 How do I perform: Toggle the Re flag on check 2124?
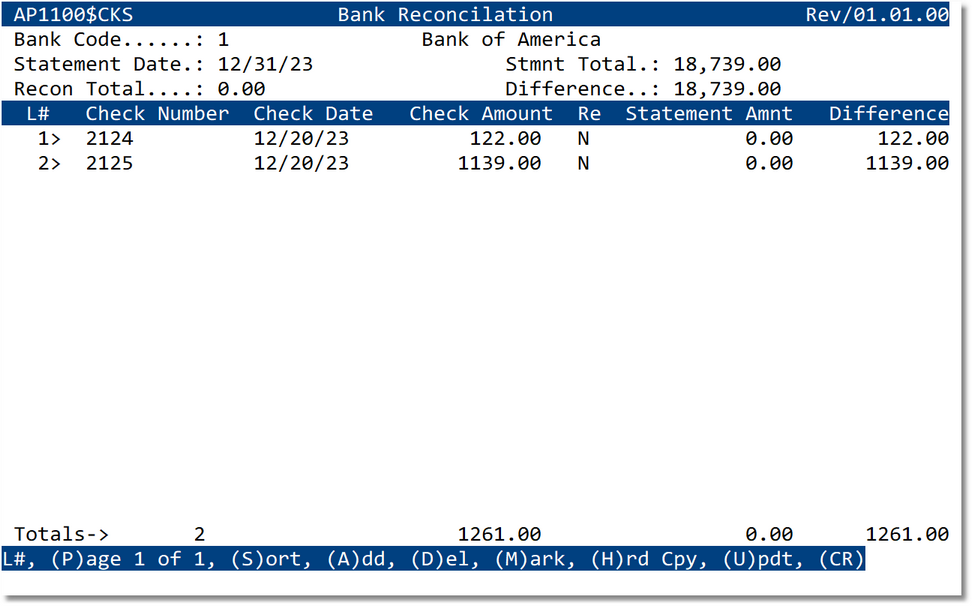[584, 138]
